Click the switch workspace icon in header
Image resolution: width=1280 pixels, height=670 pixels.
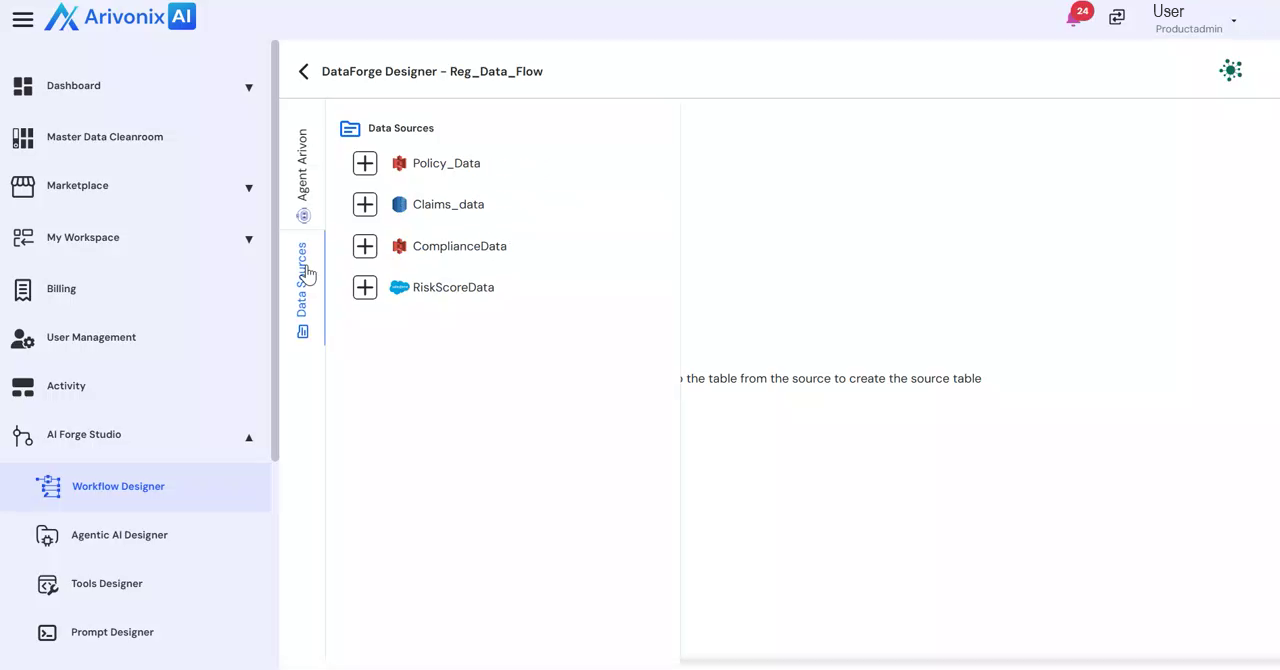click(1117, 17)
